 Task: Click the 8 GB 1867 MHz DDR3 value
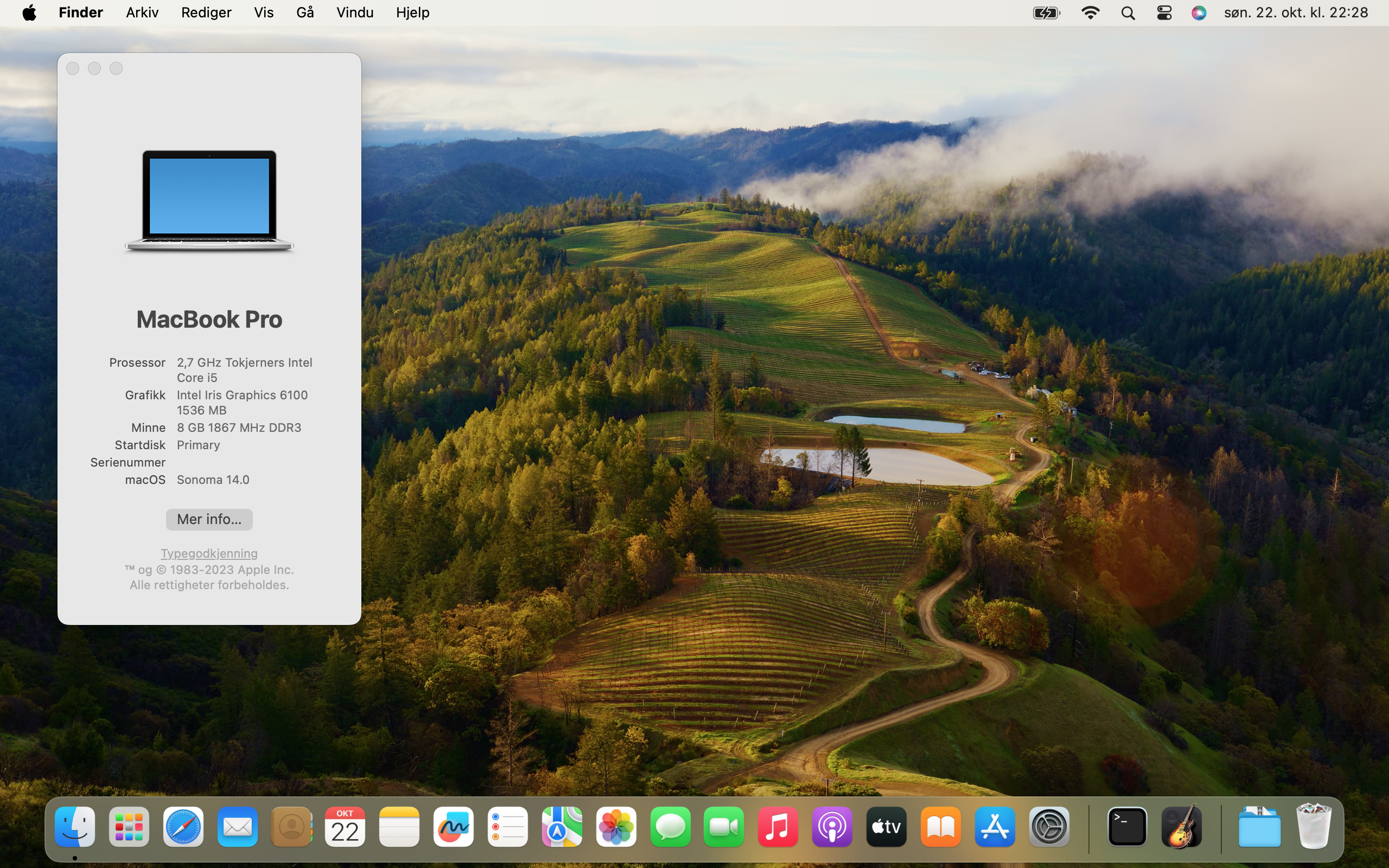tap(239, 427)
